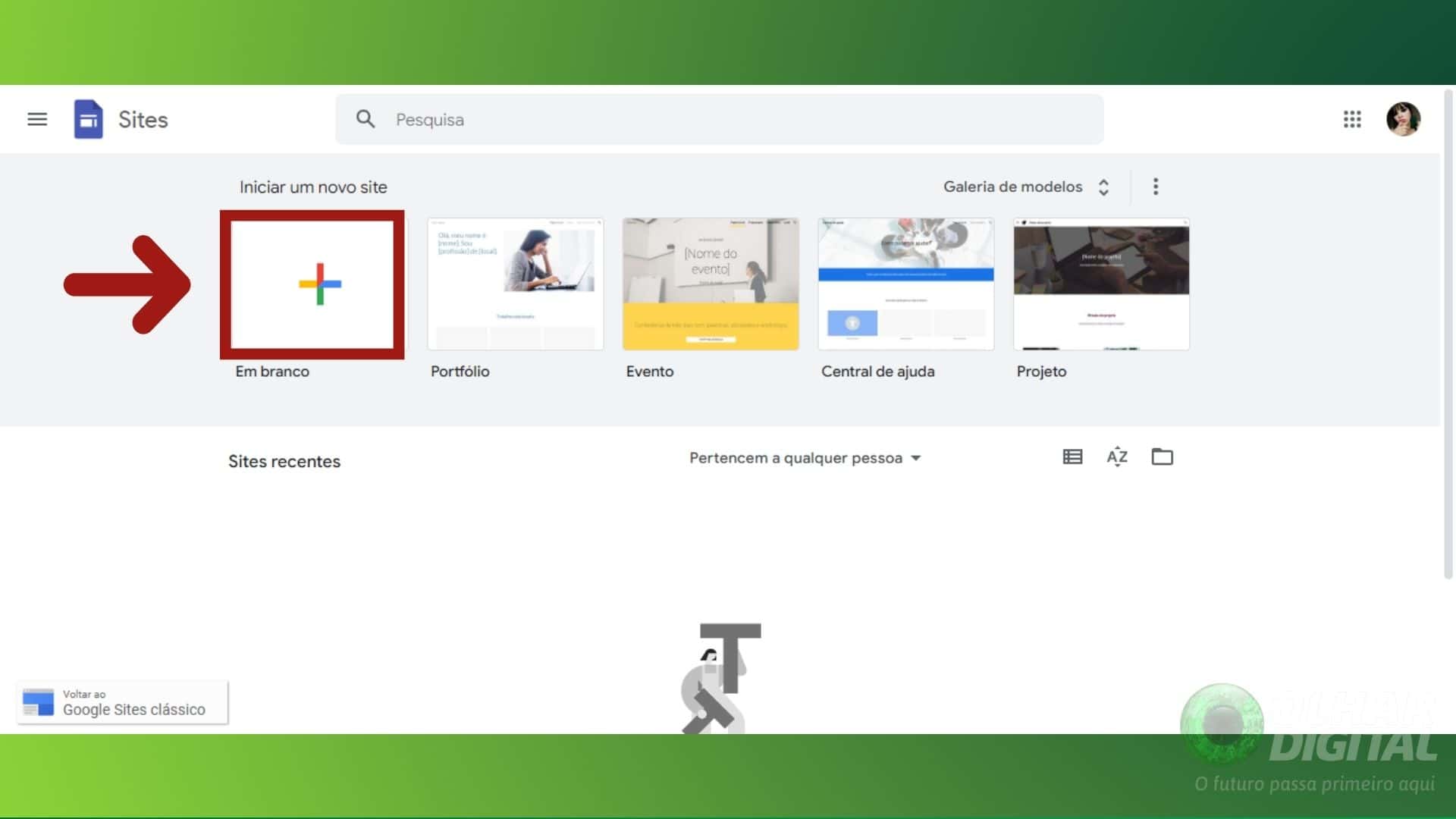
Task: Open the Projeto template
Action: [x=1101, y=284]
